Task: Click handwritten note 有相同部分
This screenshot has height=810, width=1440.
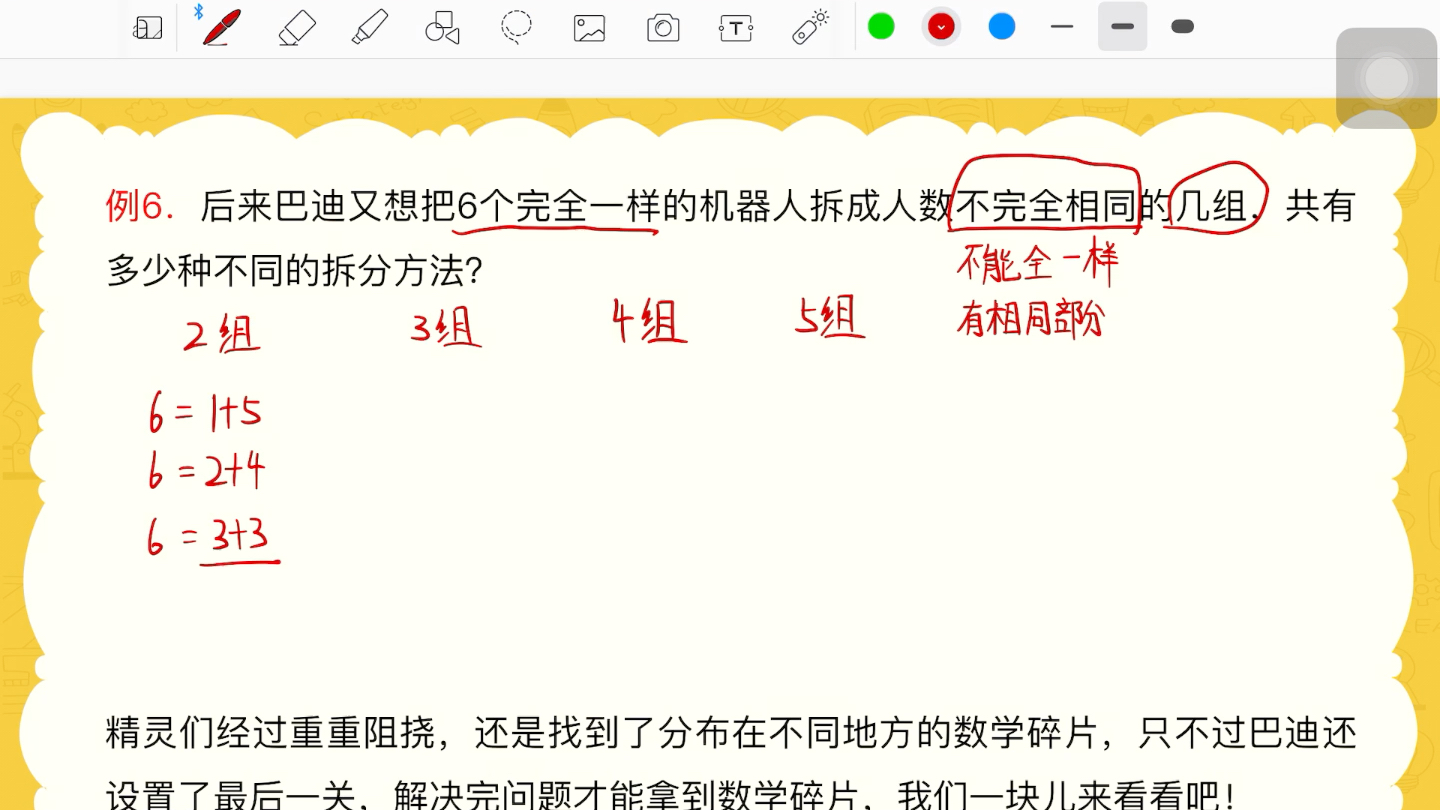Action: pos(1030,320)
